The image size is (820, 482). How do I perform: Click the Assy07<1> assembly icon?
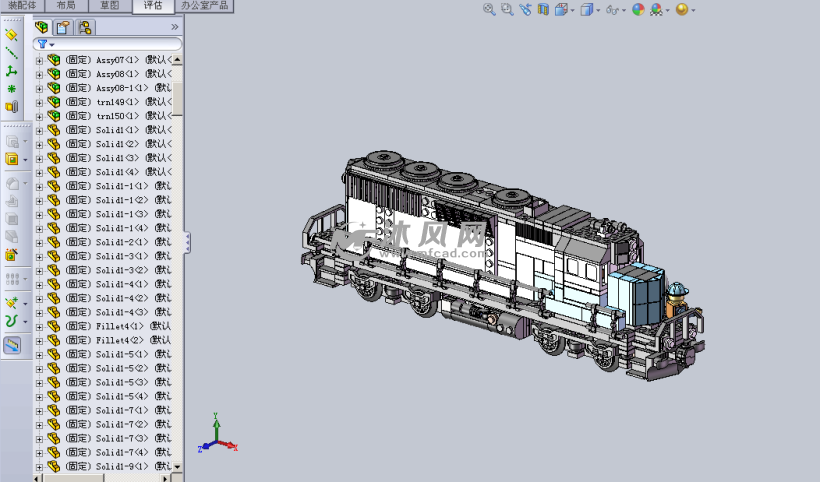click(53, 60)
